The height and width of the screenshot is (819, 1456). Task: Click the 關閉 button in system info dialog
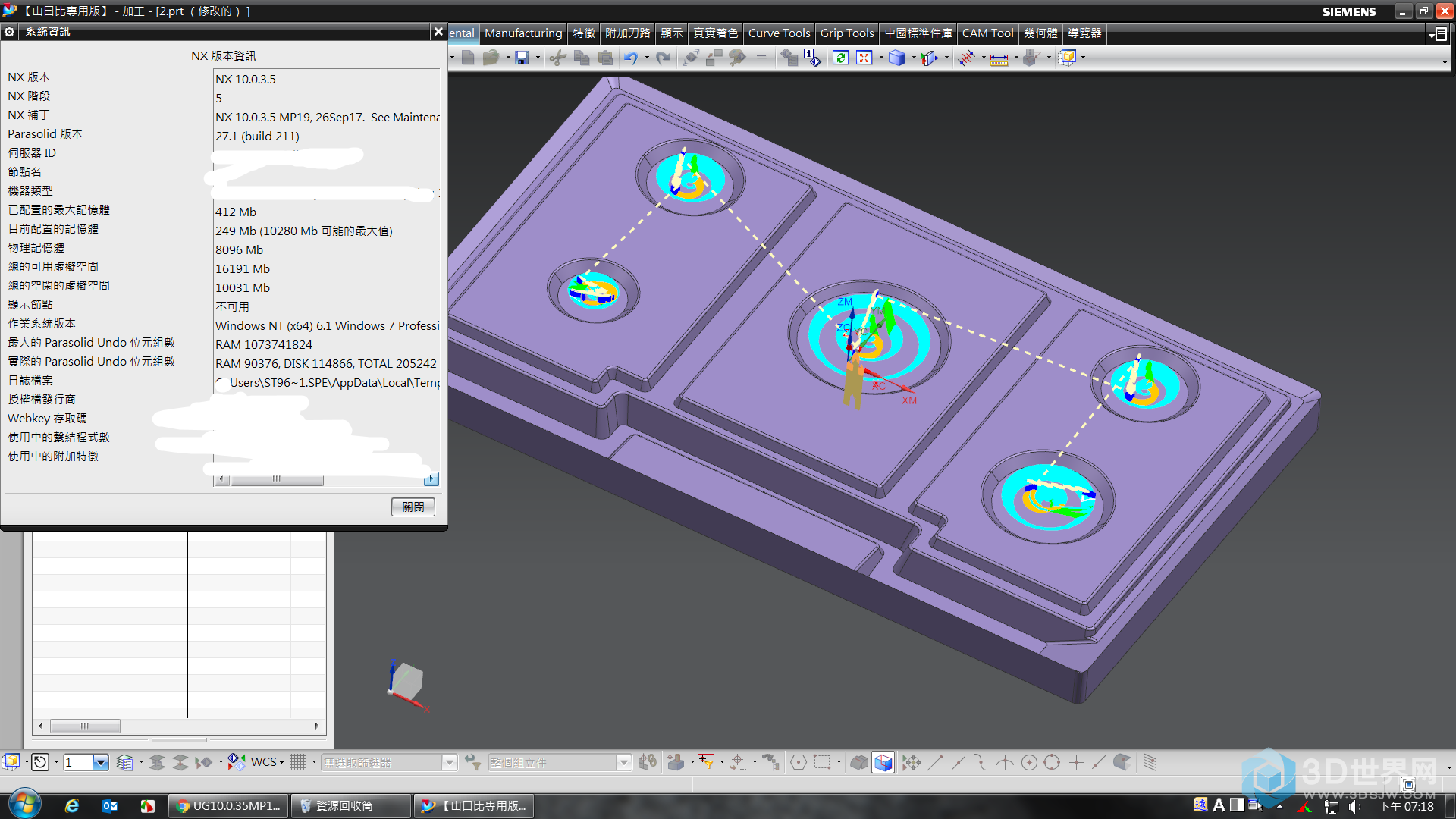click(x=413, y=507)
